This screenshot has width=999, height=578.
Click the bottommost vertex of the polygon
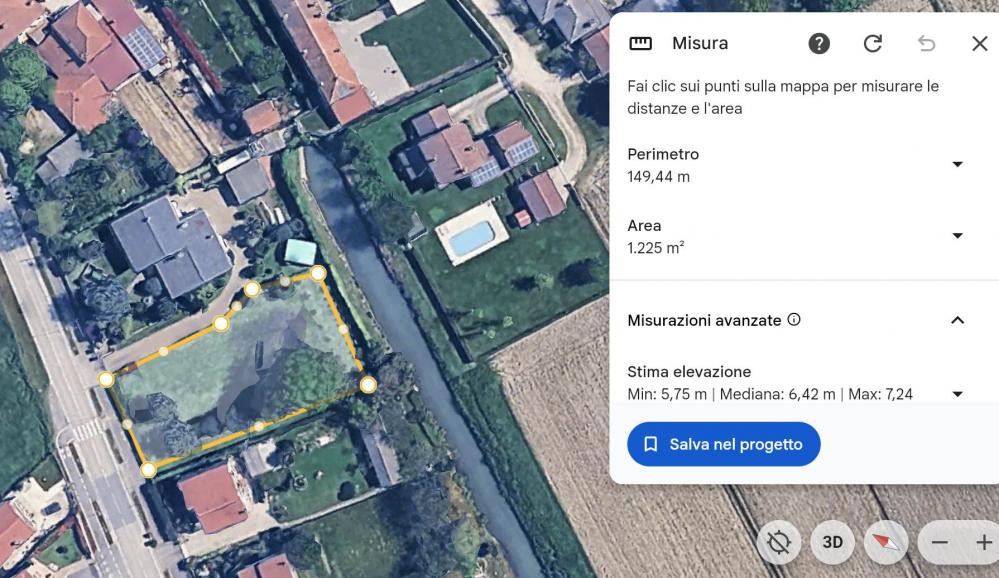pos(148,469)
